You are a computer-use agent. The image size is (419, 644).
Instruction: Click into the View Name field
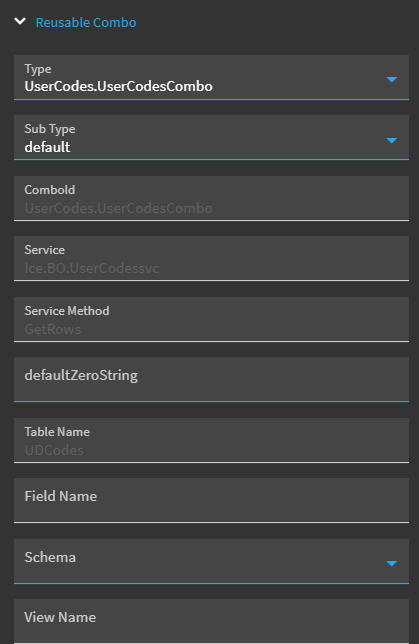click(x=211, y=621)
